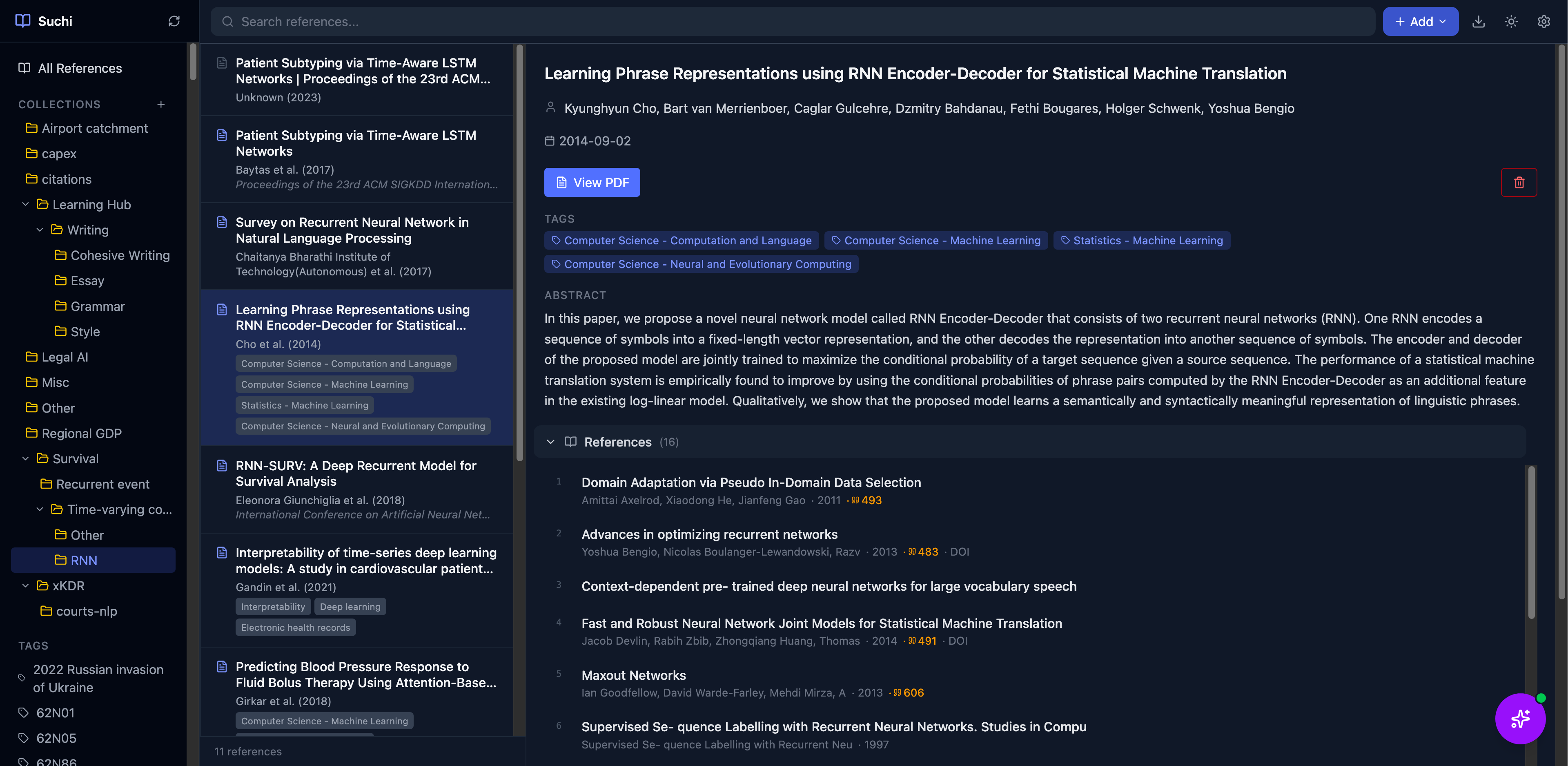Image resolution: width=1568 pixels, height=766 pixels.
Task: Click the sync refresh icon beside Suchi
Action: [x=174, y=21]
